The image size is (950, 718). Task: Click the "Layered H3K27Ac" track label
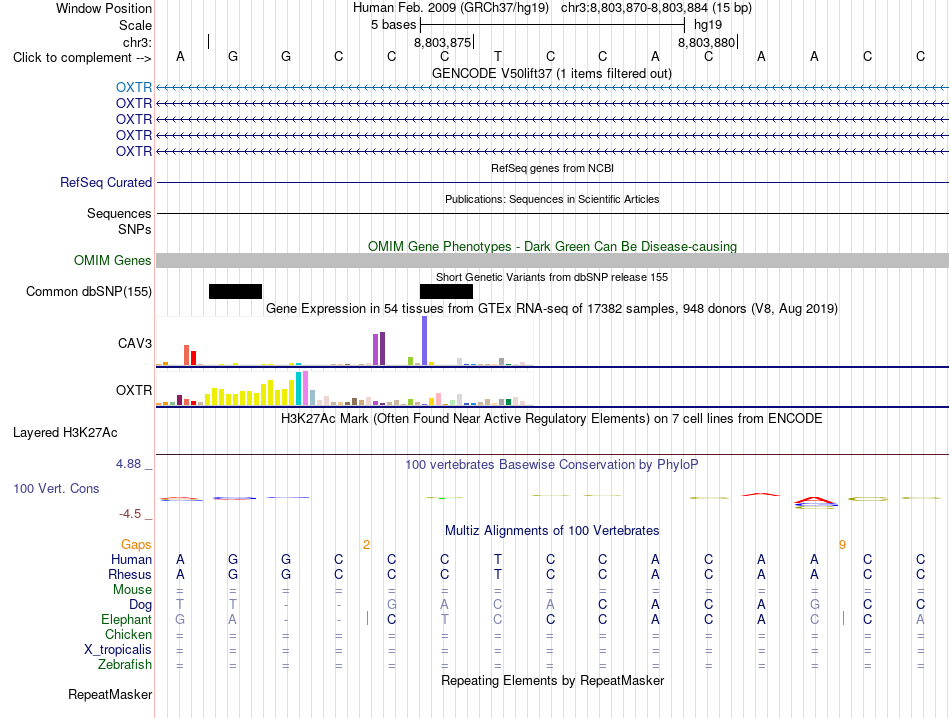tap(65, 433)
